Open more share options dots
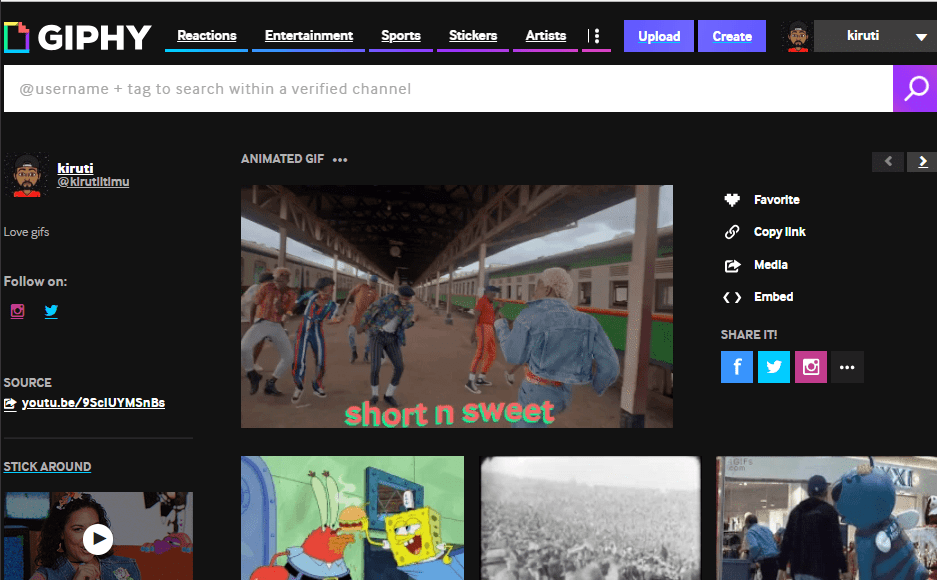Image resolution: width=937 pixels, height=580 pixels. [x=847, y=367]
